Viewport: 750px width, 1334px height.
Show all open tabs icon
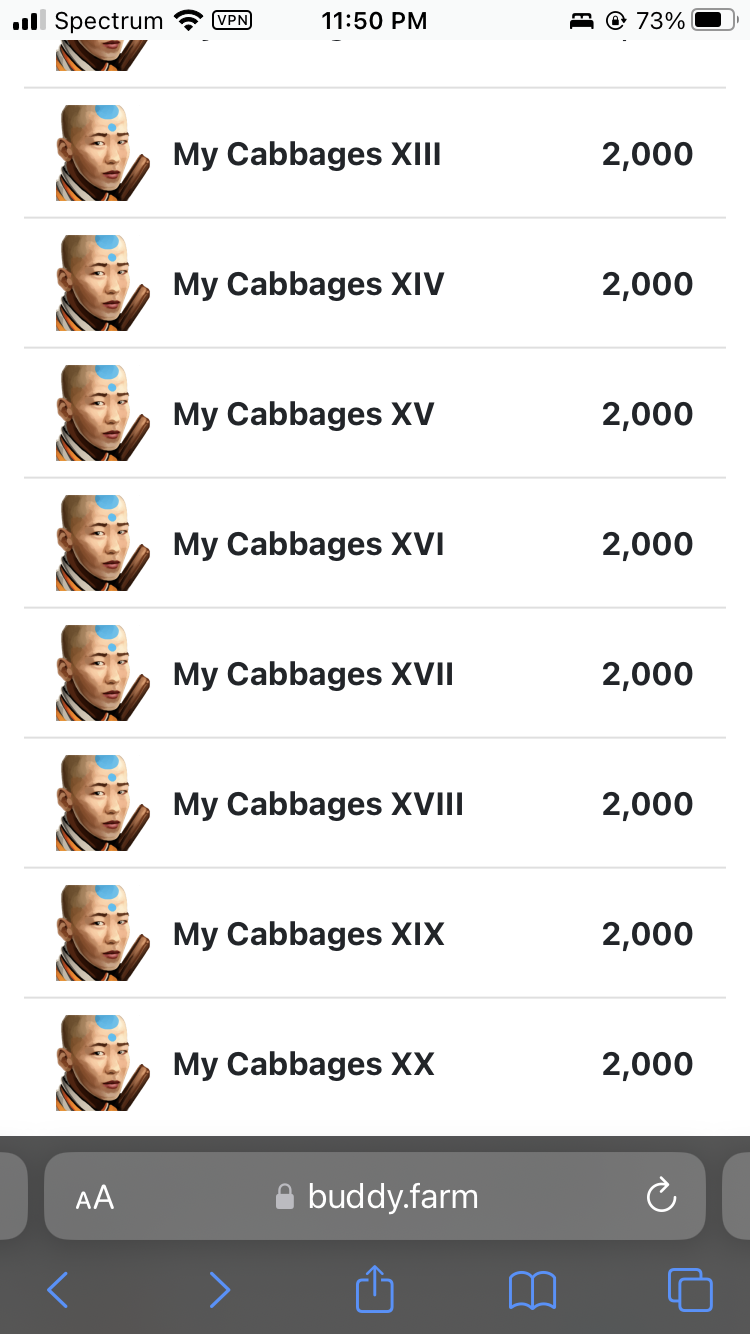coord(690,1289)
